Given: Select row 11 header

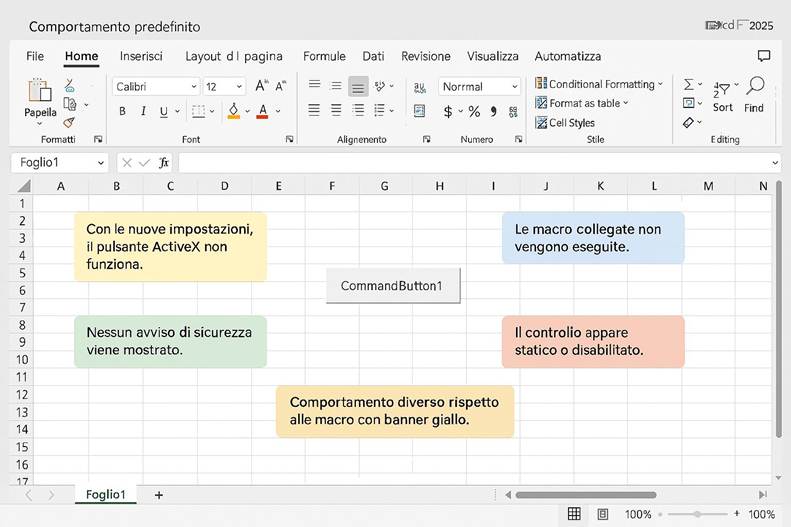Looking at the screenshot, I should (x=22, y=377).
